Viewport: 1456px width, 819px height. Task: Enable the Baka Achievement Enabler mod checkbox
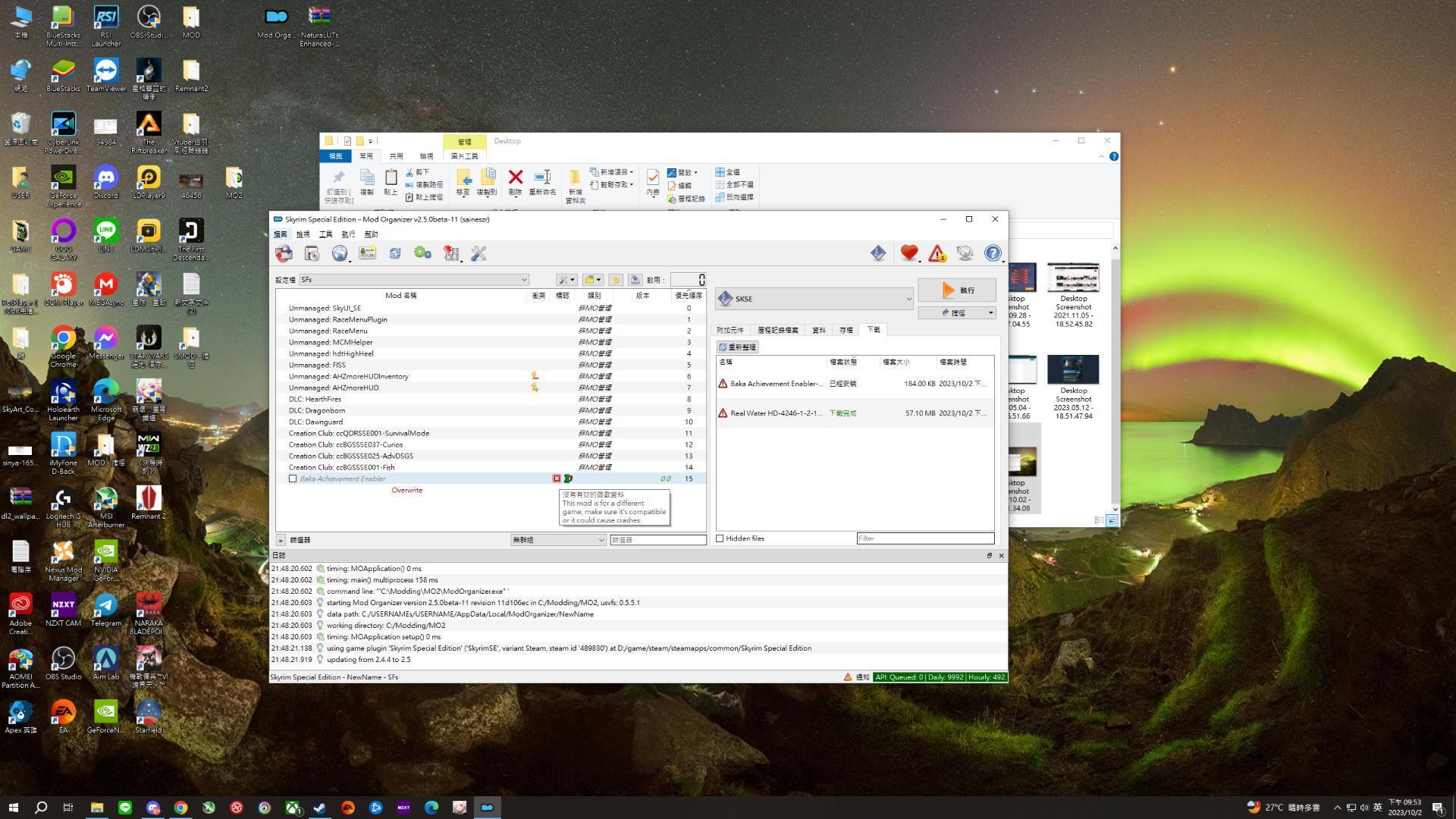(x=293, y=479)
